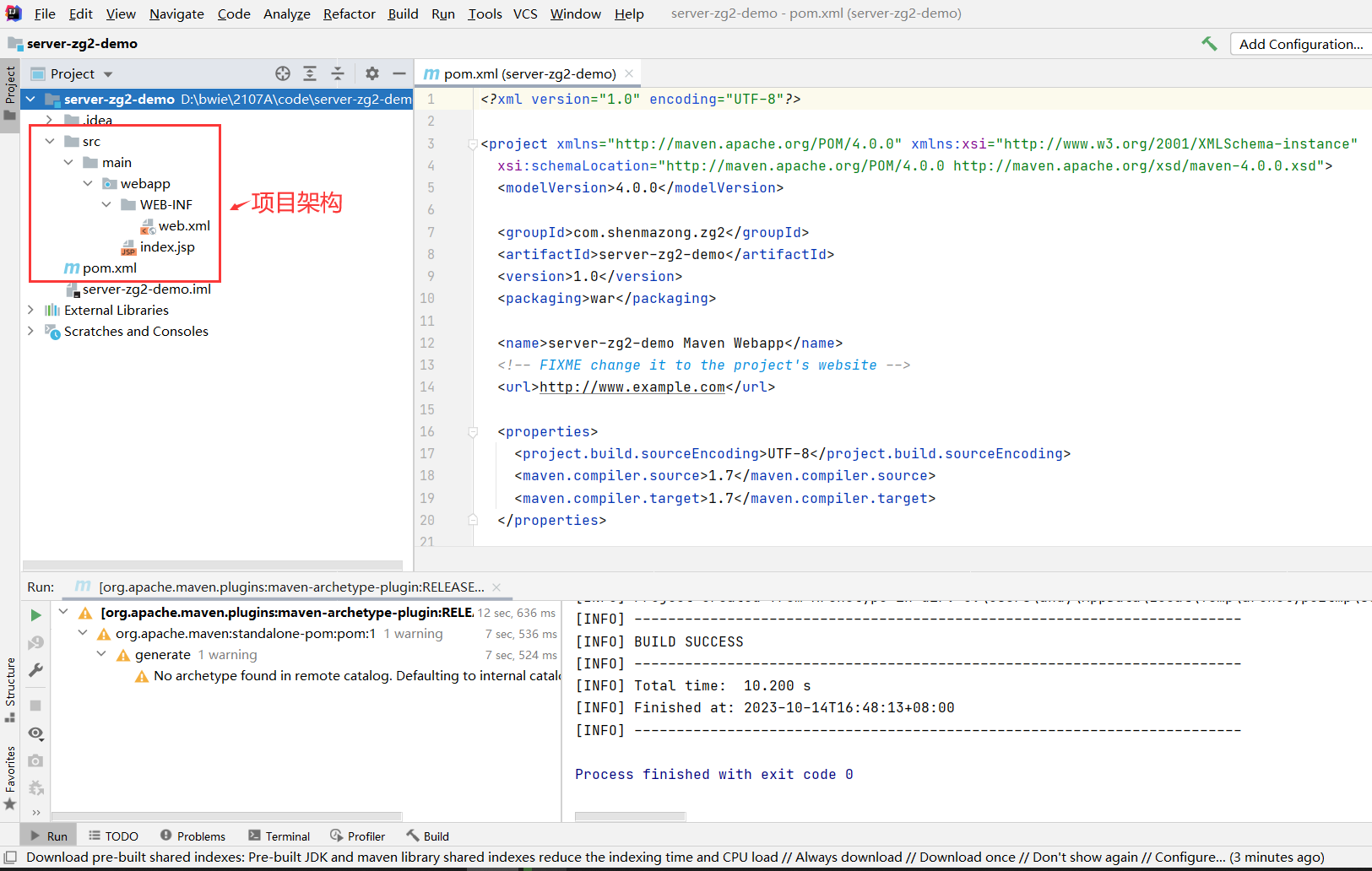Click the Process finished with exit code 0 line
Screen dimensions: 1372x871
click(714, 774)
